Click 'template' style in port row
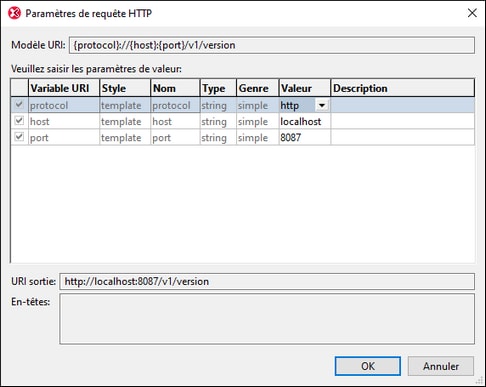The height and width of the screenshot is (387, 486). [125, 138]
